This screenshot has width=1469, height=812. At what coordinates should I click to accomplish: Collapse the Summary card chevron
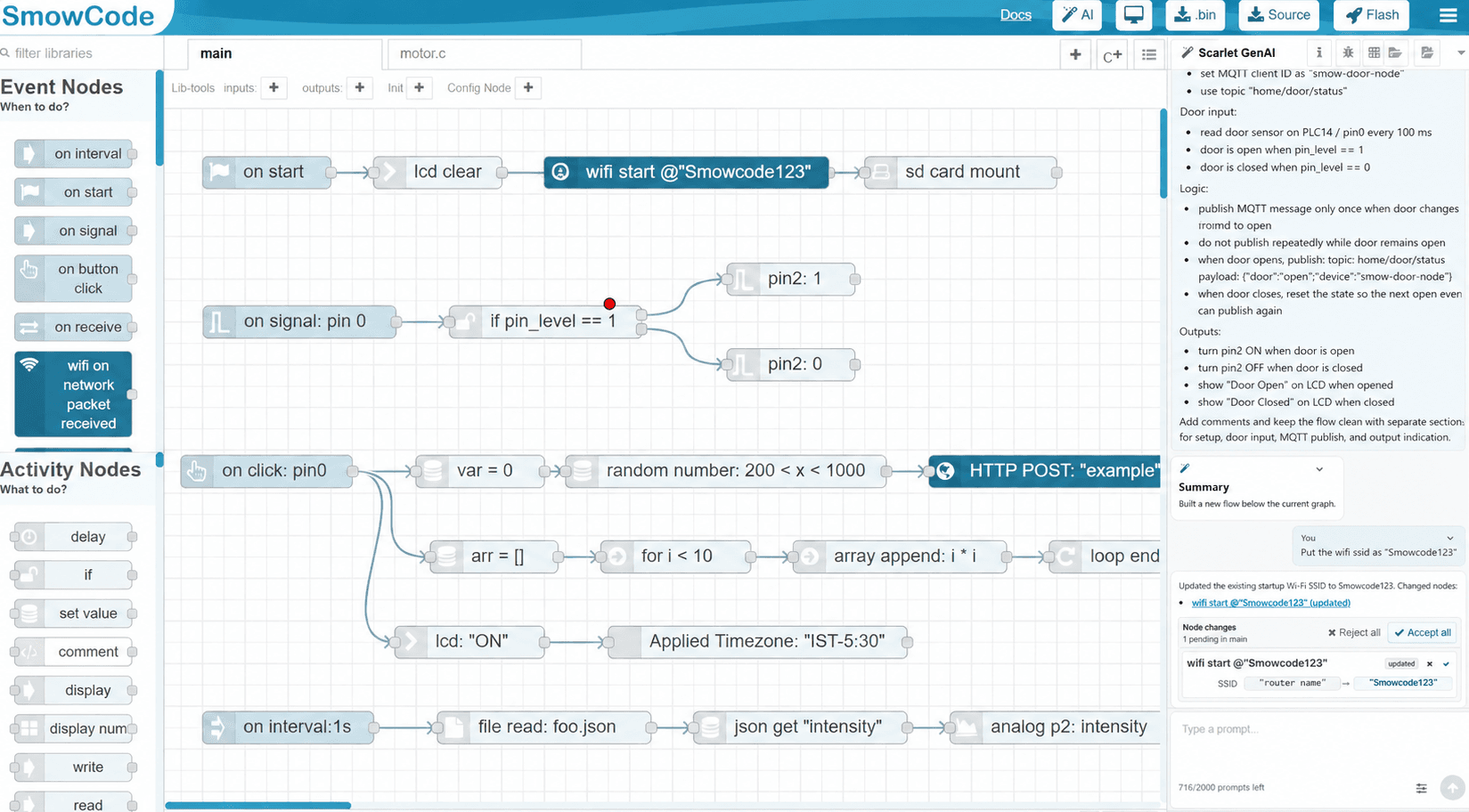pos(1319,469)
